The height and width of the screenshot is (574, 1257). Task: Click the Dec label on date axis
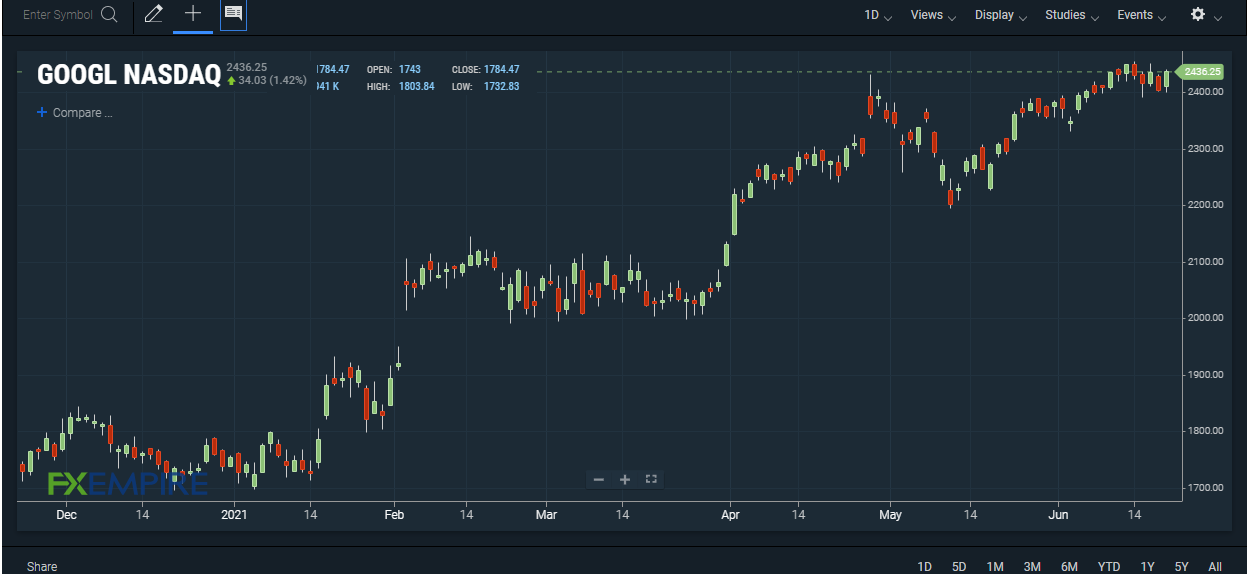[x=66, y=515]
